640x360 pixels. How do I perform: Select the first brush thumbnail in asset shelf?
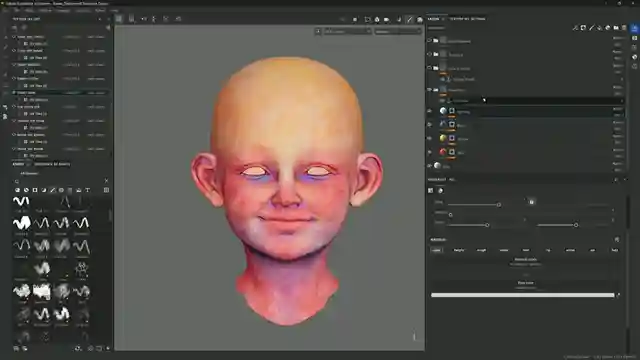[x=21, y=201]
